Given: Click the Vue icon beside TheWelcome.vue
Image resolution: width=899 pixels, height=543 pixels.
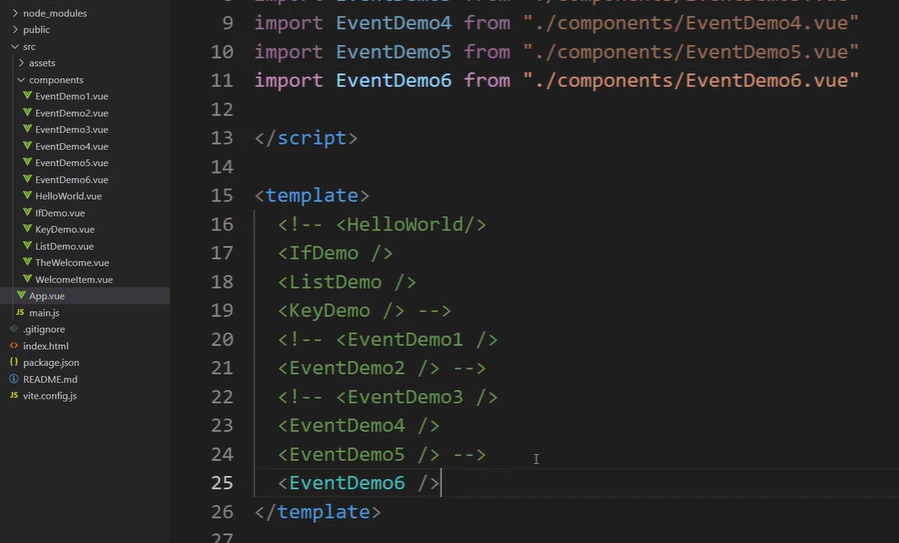Looking at the screenshot, I should (27, 262).
